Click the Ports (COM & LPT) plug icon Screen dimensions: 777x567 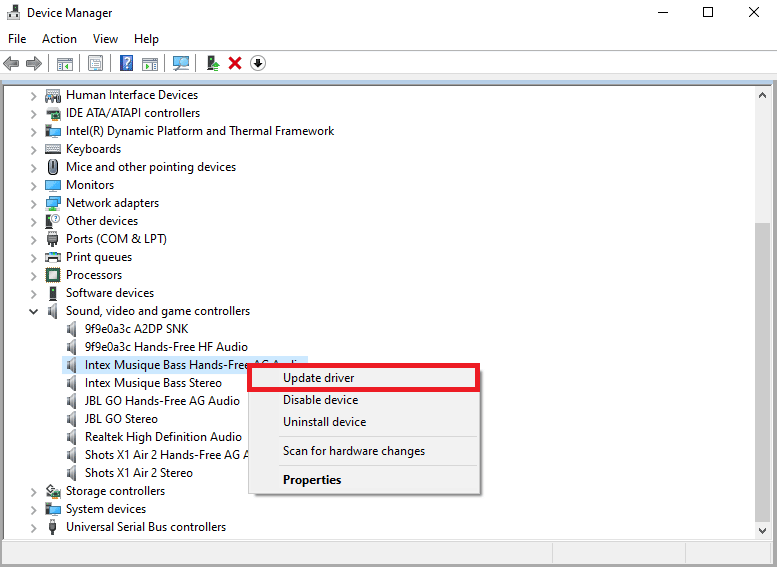(53, 239)
